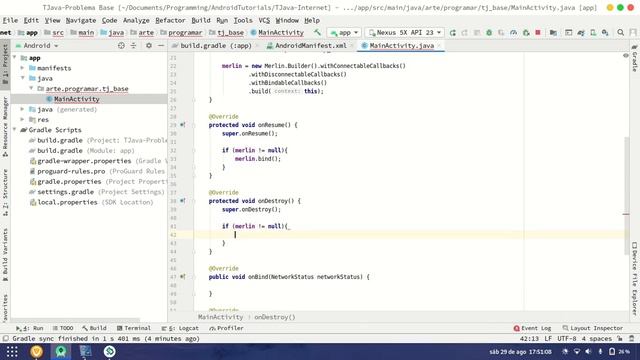Toggle the Resource Manager side tab
The height and width of the screenshot is (360, 640).
point(5,127)
